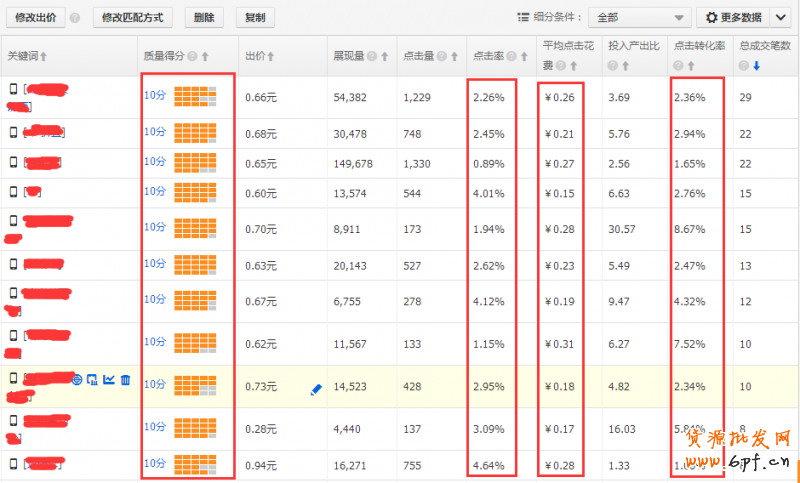Click the save-style icon next to the globe

pos(93,379)
